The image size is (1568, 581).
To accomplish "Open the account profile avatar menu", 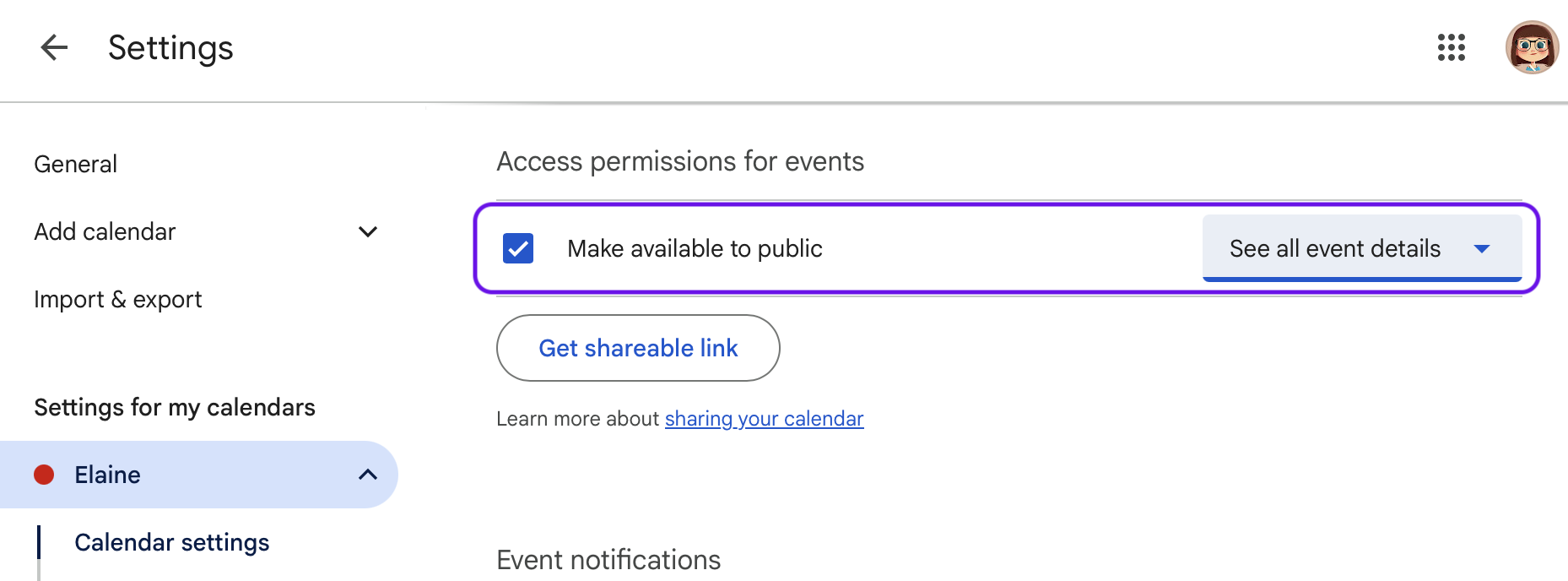I will 1532,47.
